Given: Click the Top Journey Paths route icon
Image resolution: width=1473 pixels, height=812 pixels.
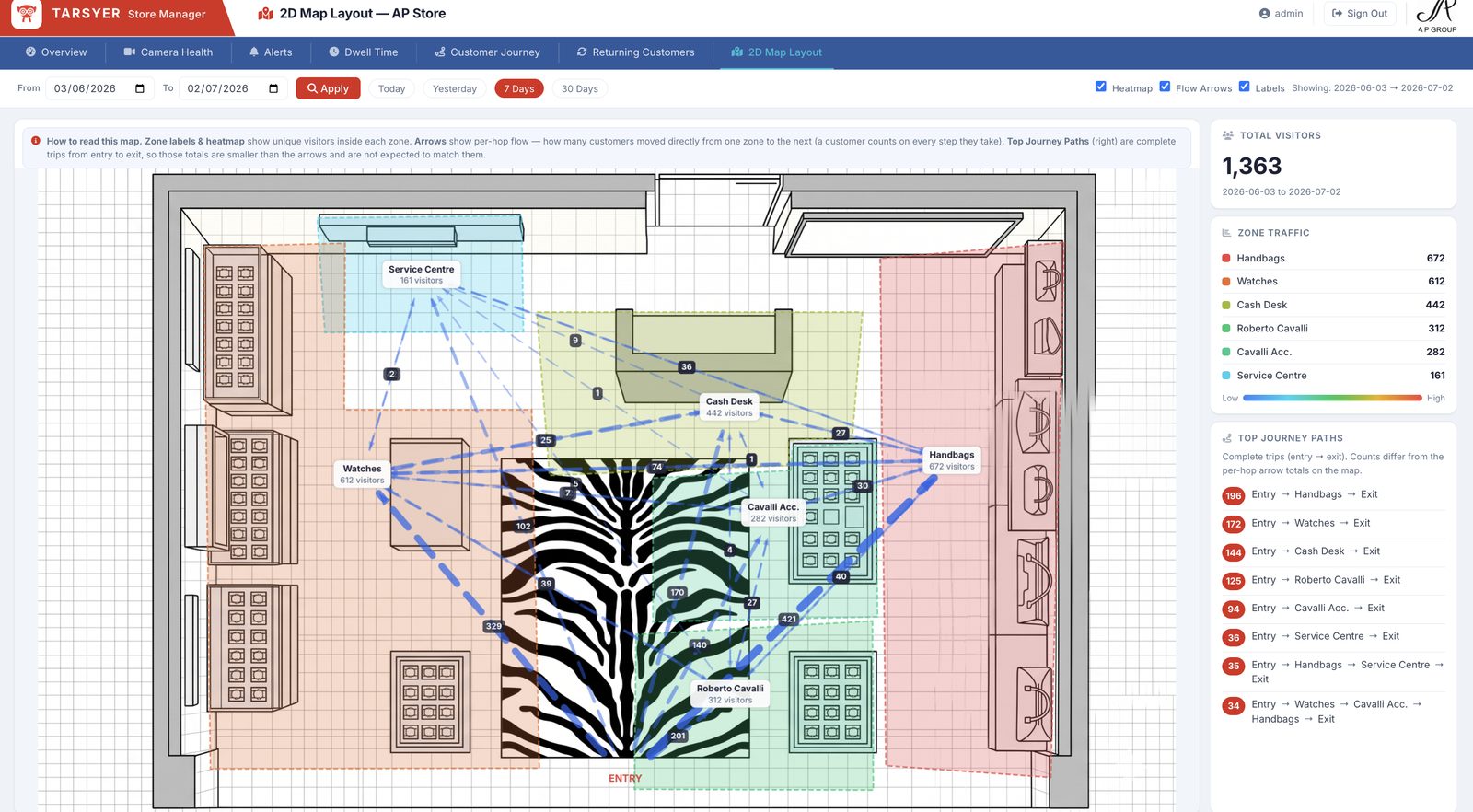Looking at the screenshot, I should pyautogui.click(x=1226, y=438).
